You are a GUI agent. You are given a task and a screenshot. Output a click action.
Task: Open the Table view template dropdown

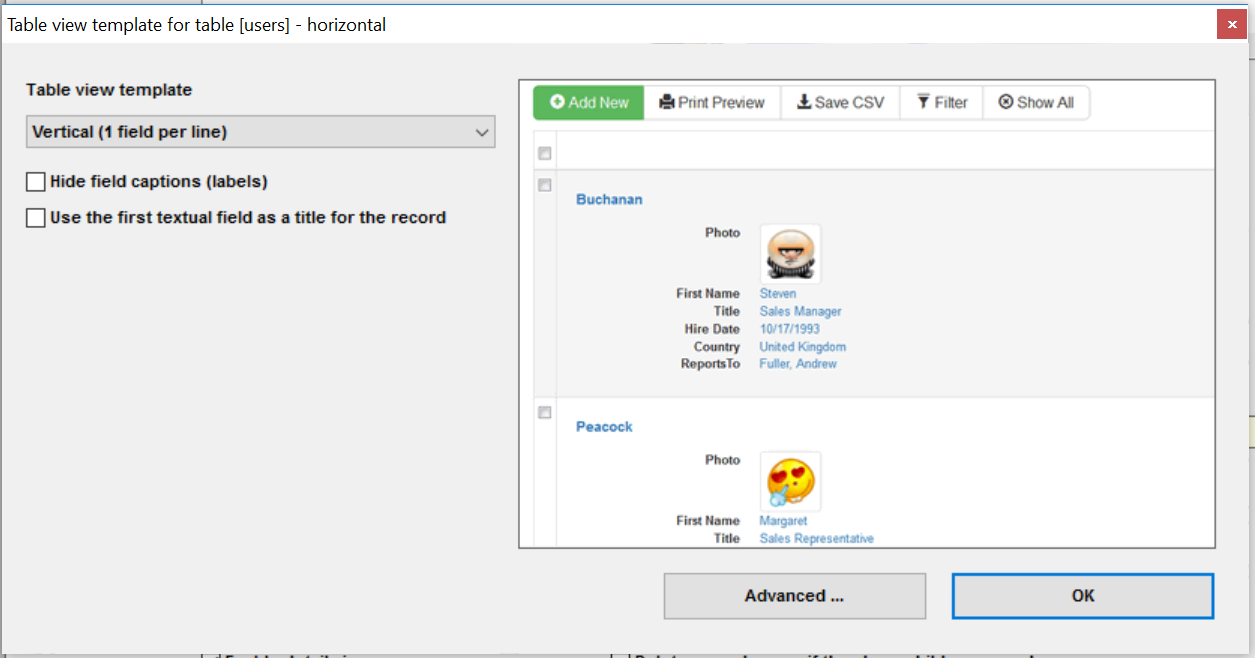(260, 131)
